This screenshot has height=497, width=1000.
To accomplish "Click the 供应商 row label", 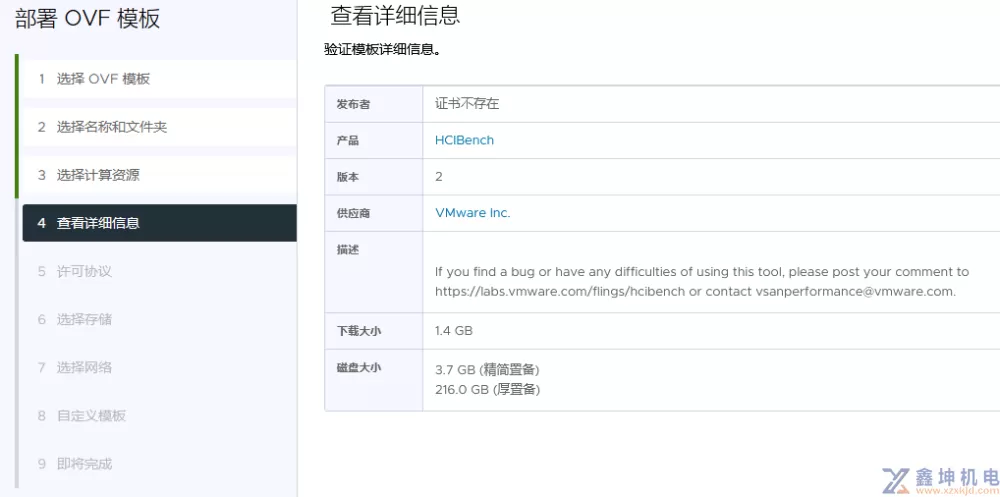I will tap(353, 213).
